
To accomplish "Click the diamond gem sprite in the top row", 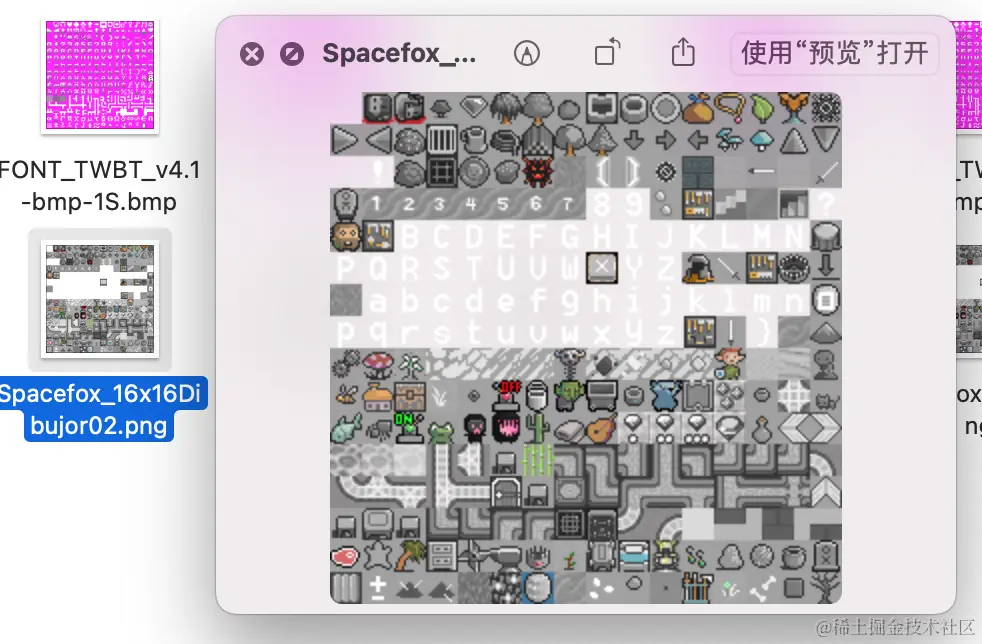I will [x=473, y=108].
